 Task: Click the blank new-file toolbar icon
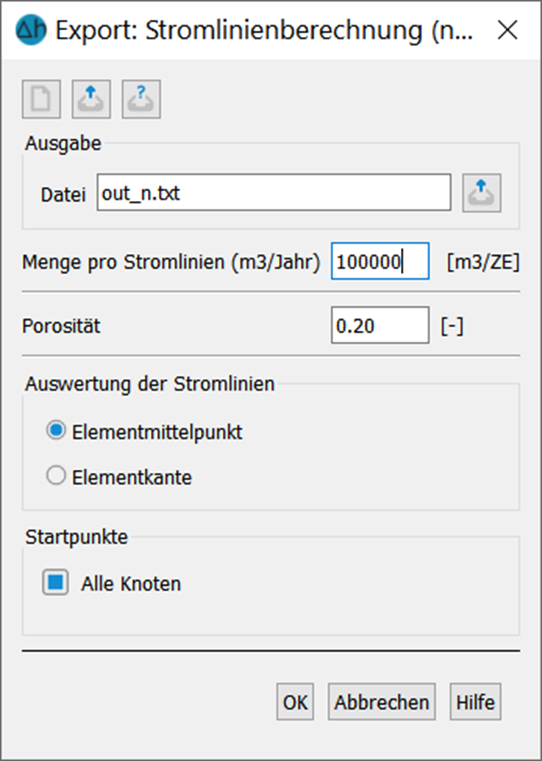(41, 99)
